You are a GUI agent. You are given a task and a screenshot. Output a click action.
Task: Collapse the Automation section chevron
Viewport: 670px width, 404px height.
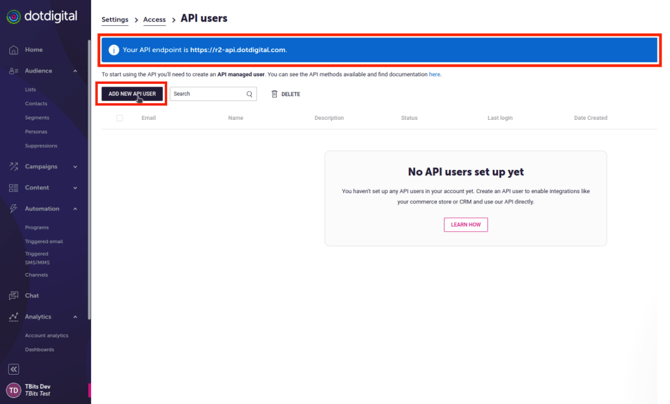pos(76,209)
